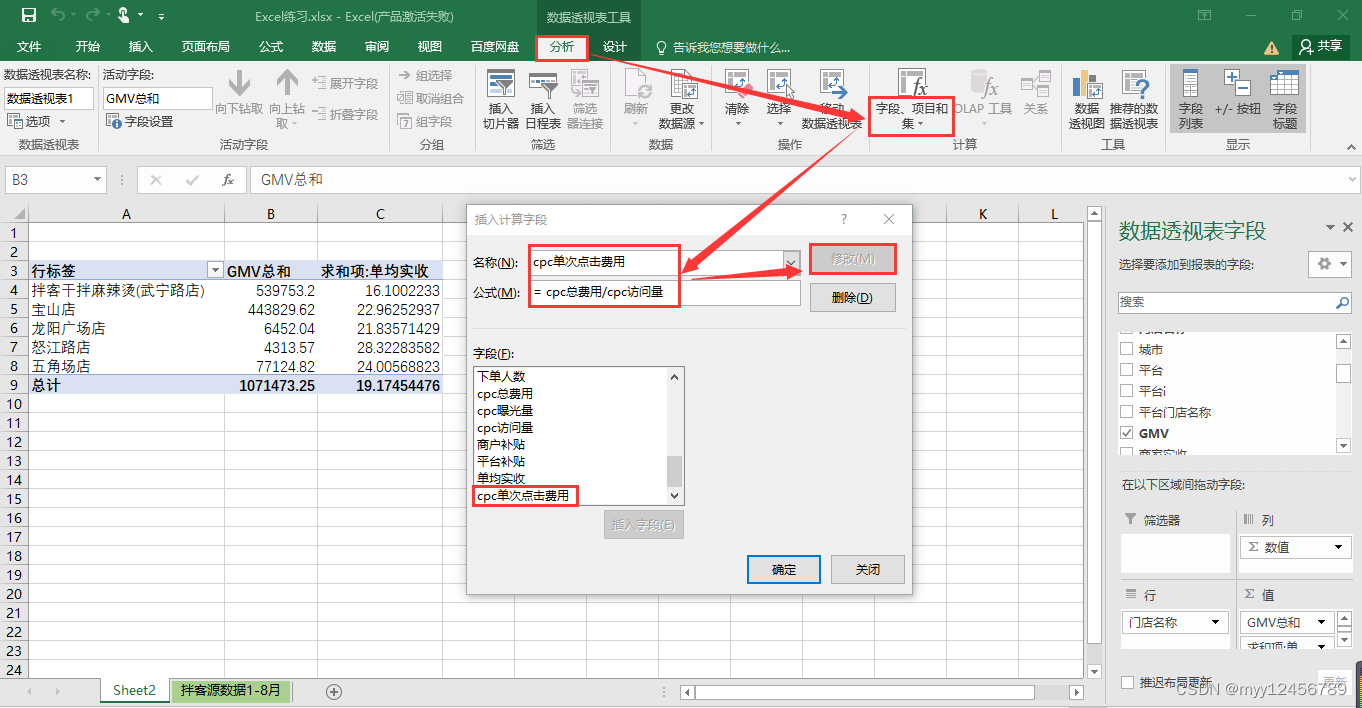Viewport: 1362px width, 708px height.
Task: Toggle touch/mouse mode icon in the quick access toolbar
Action: pos(122,15)
